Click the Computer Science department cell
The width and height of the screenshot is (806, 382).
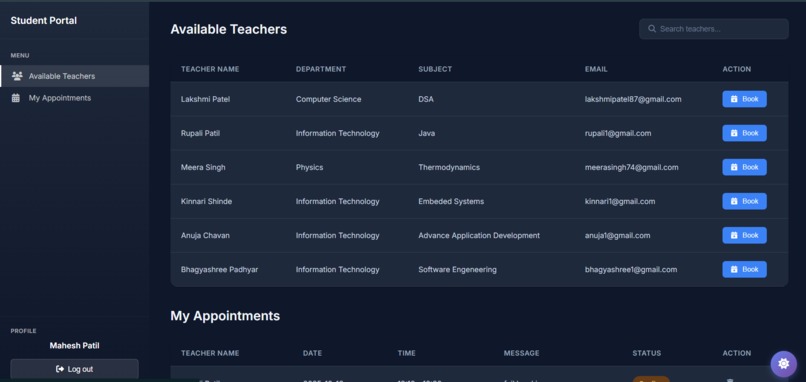tap(328, 99)
